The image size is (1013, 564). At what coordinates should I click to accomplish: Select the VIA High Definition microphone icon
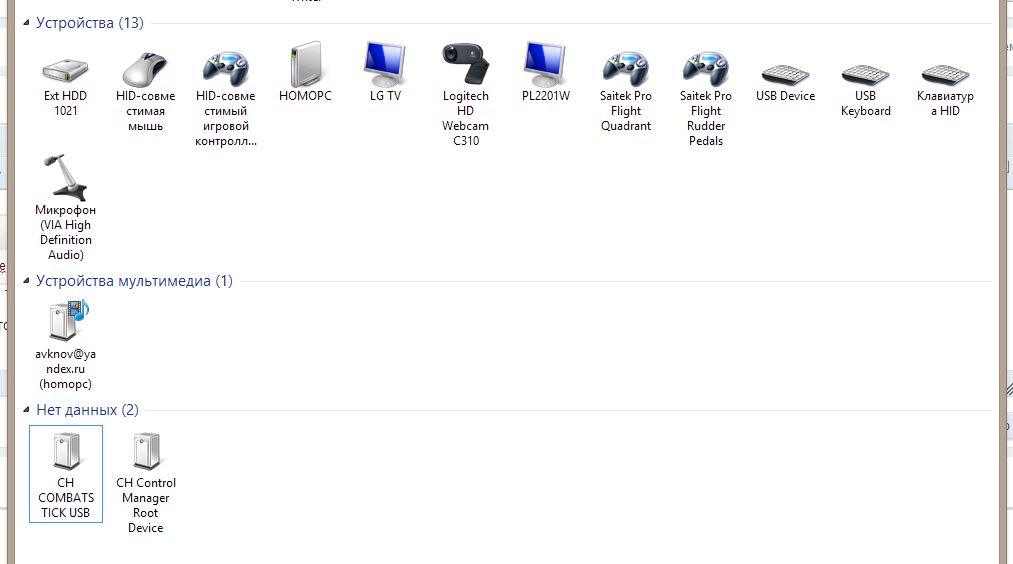[x=65, y=177]
